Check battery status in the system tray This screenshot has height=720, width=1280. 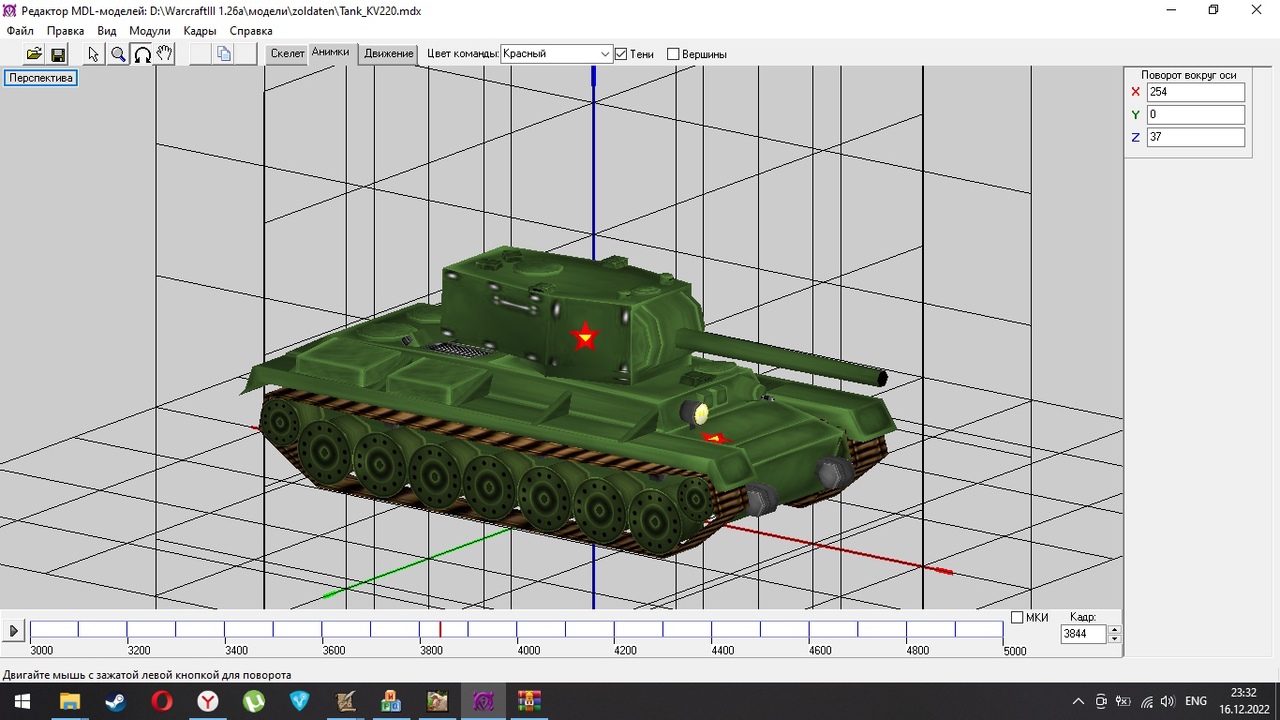pos(1123,701)
